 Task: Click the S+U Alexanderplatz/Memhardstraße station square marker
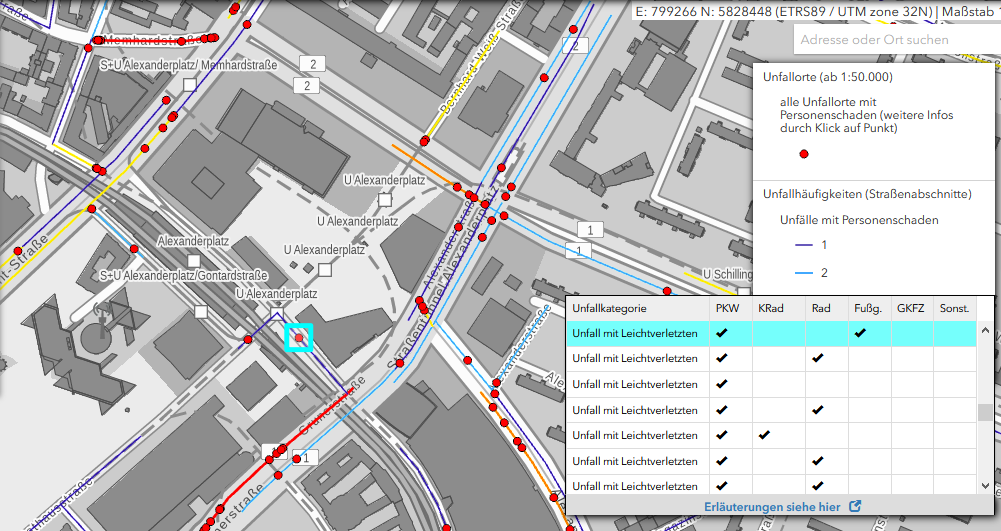(x=188, y=86)
